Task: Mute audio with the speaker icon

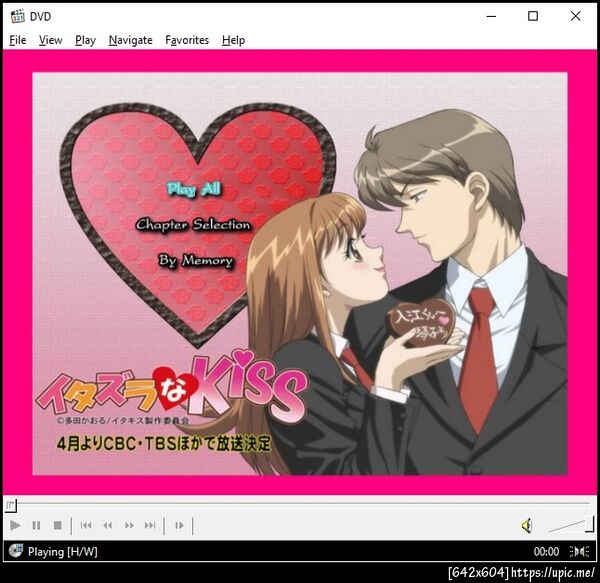Action: click(528, 526)
